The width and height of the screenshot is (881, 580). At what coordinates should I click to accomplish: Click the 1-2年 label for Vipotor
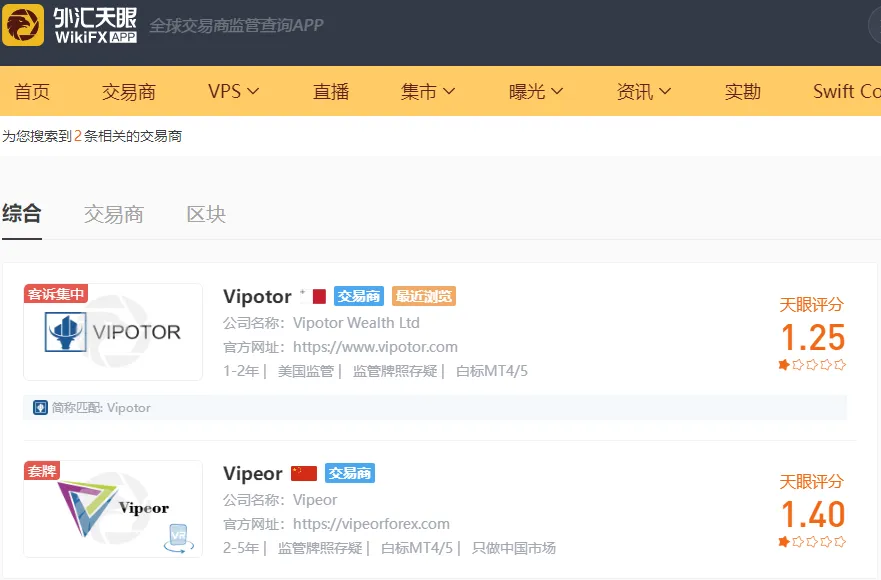point(241,371)
